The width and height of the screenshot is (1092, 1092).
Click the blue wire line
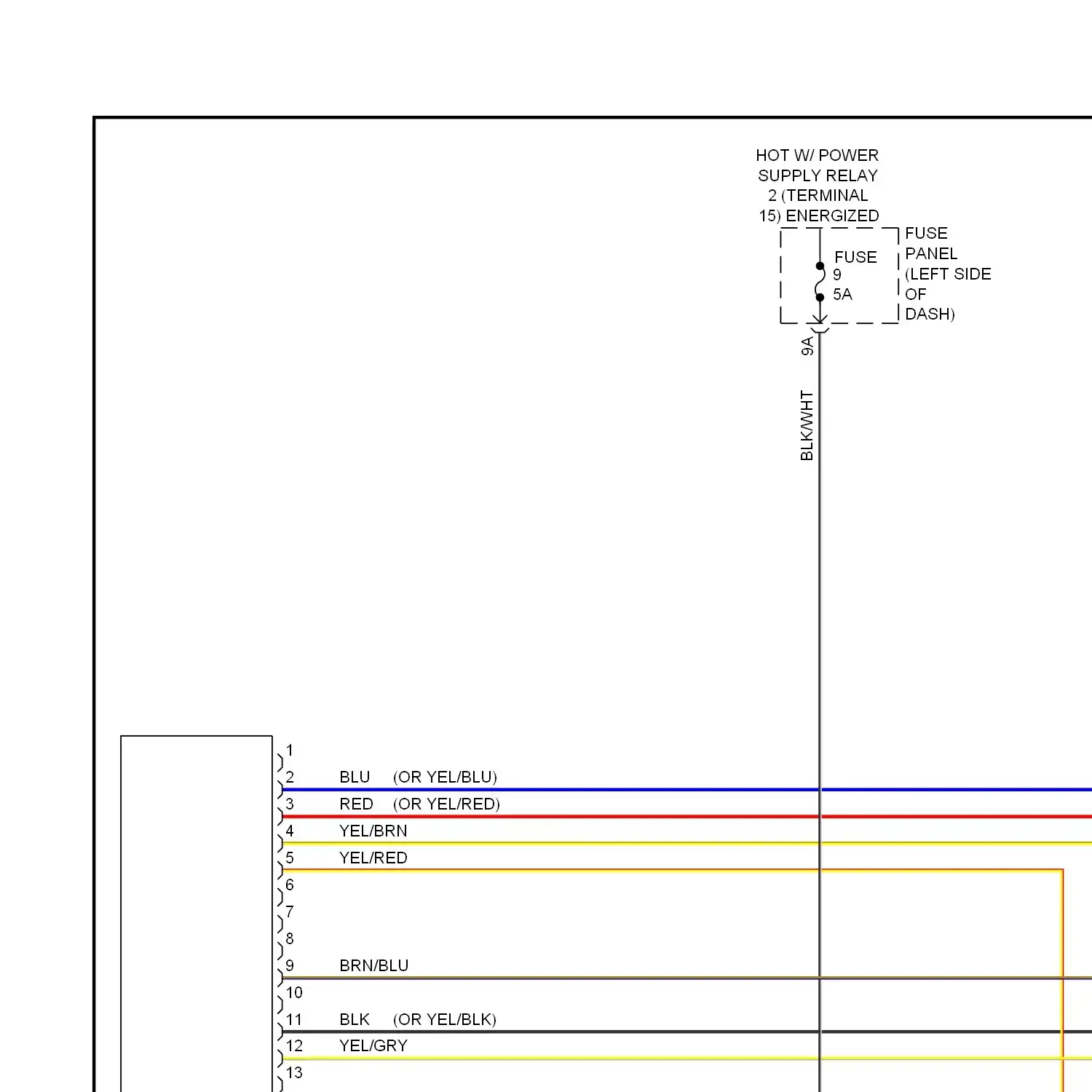687,790
